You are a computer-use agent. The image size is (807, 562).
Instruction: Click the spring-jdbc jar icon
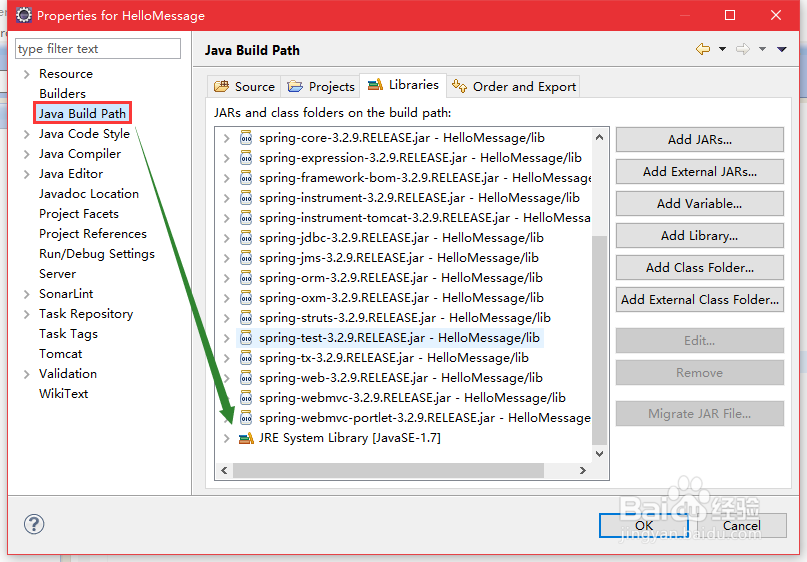coord(246,238)
